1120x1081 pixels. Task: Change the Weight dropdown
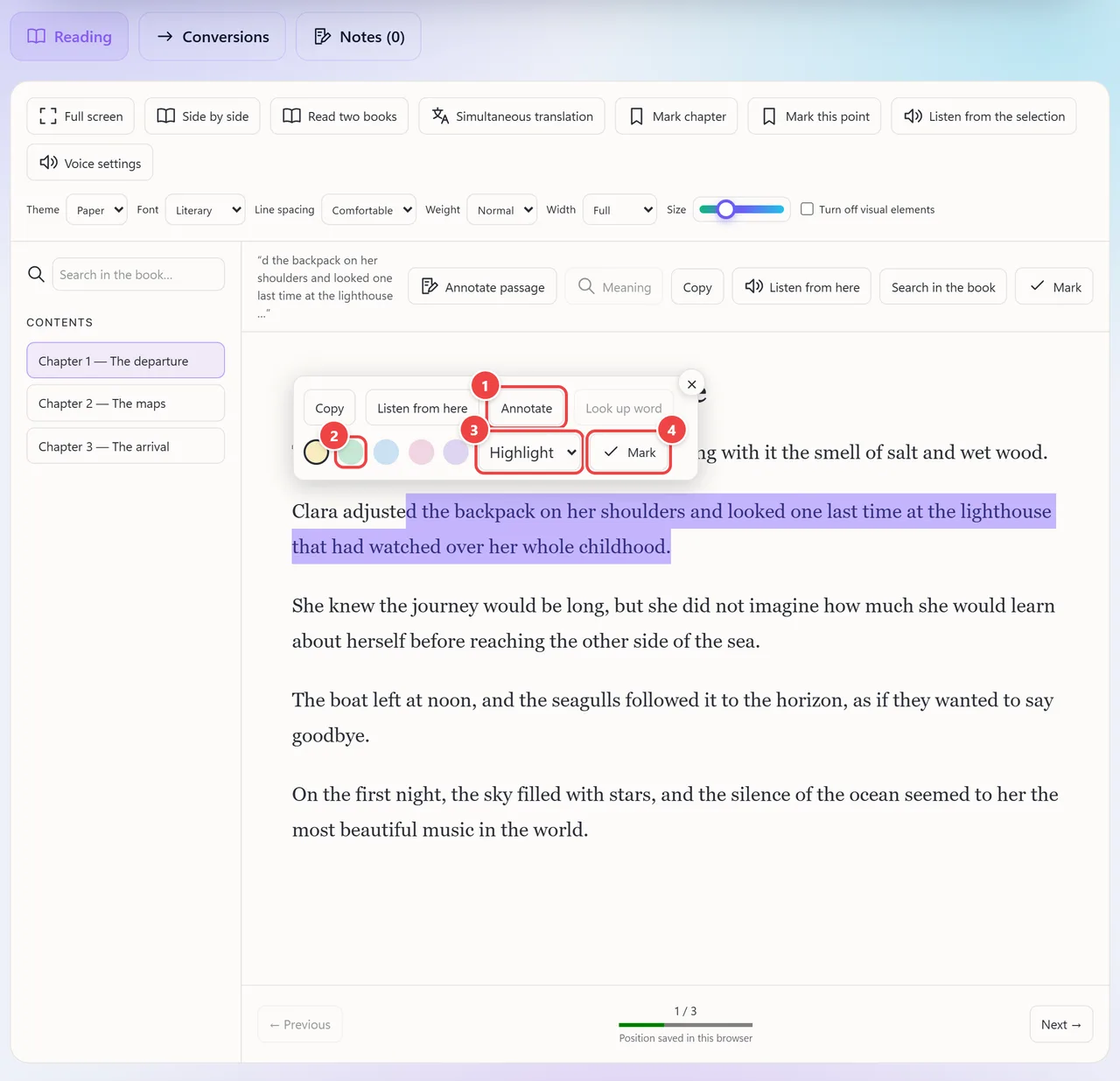(501, 210)
